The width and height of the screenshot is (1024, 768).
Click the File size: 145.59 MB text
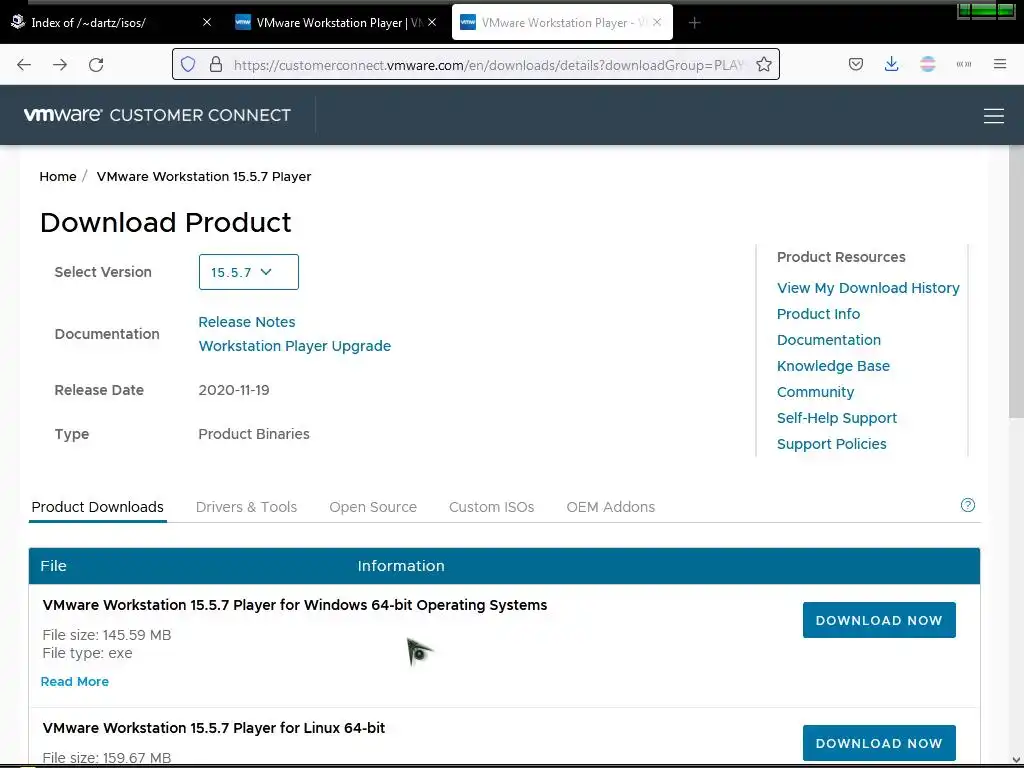tap(106, 635)
